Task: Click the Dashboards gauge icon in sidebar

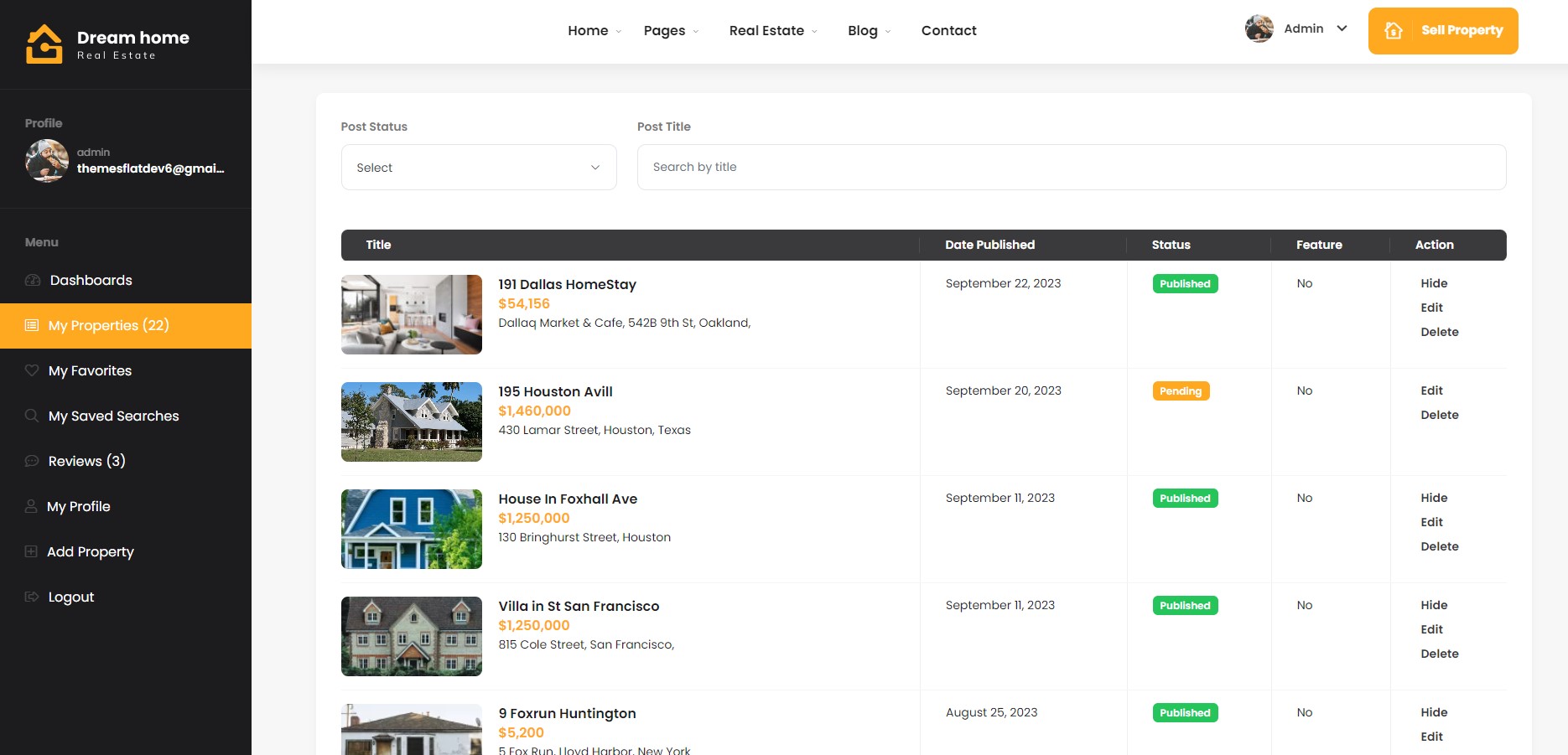Action: pos(33,280)
